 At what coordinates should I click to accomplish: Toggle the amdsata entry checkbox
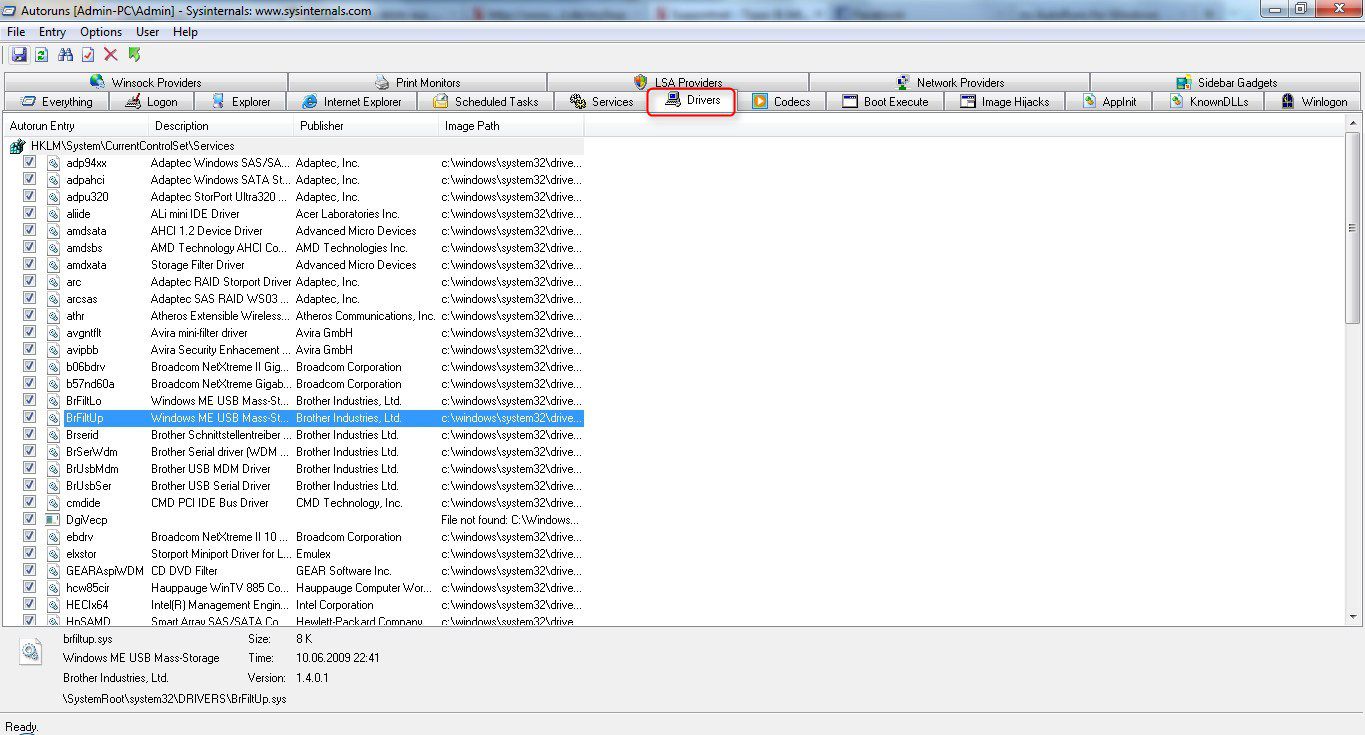click(29, 230)
